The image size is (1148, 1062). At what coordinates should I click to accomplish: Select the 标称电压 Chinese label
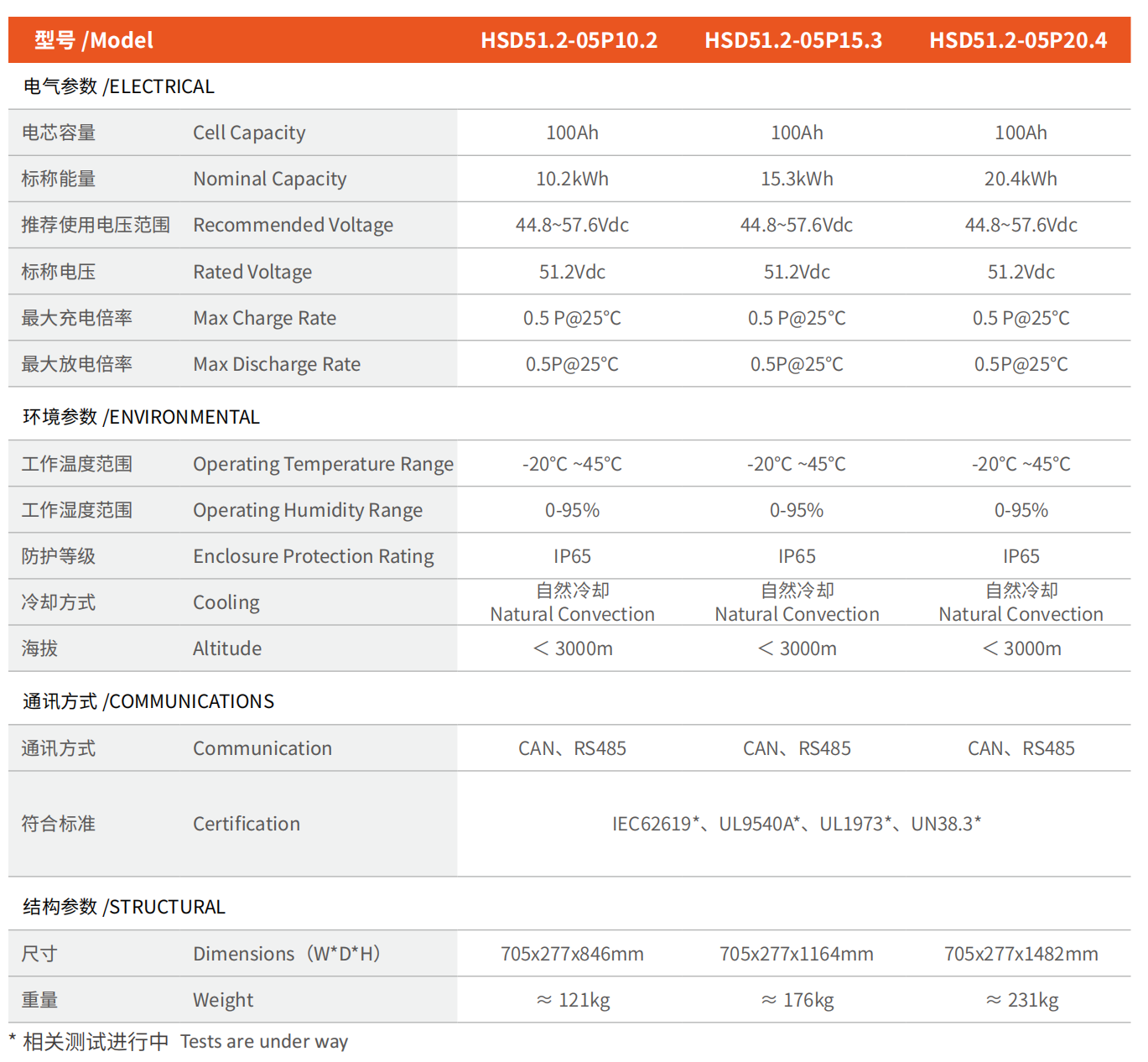coord(59,272)
